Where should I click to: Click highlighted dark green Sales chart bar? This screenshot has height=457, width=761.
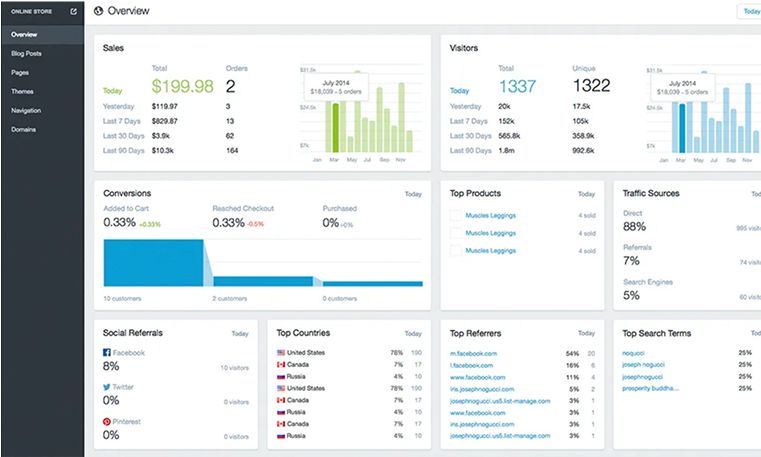point(335,128)
